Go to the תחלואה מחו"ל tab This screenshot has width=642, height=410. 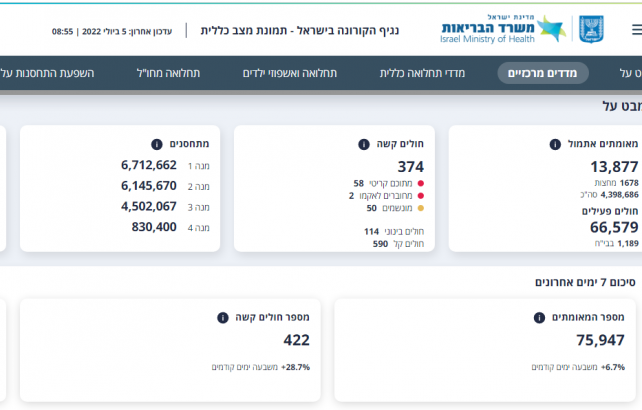click(x=174, y=73)
